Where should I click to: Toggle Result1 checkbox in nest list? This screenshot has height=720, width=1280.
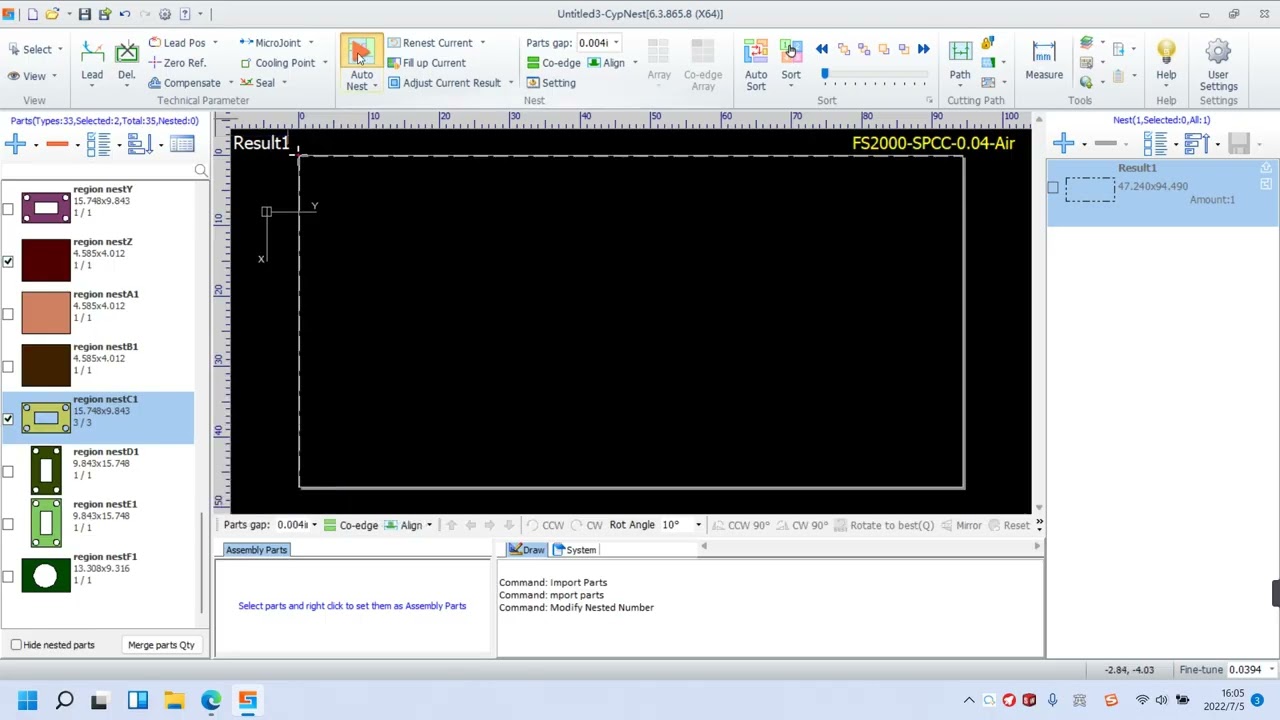[1053, 187]
